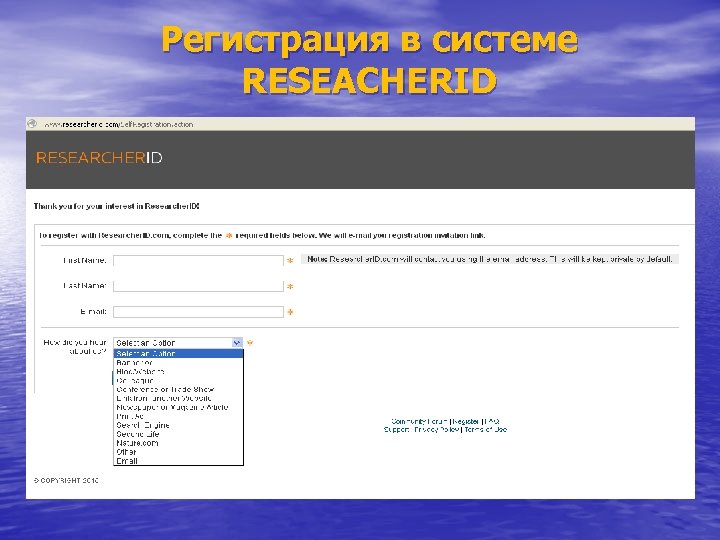Click into the E-mail field
Screen dimensions: 720x540
pos(198,312)
